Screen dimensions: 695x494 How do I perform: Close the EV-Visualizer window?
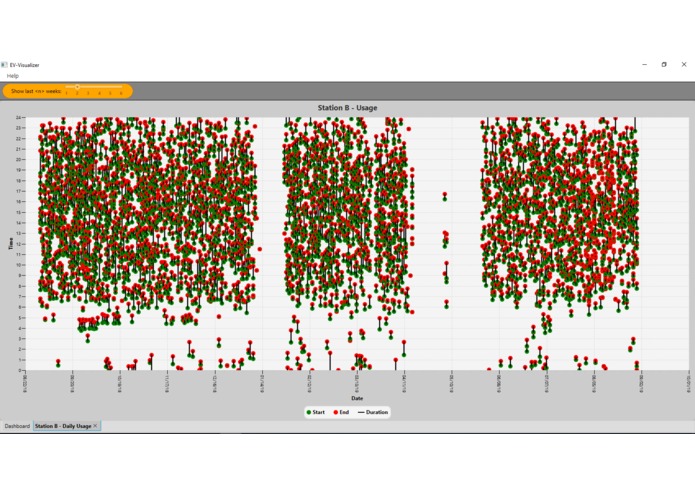click(684, 65)
